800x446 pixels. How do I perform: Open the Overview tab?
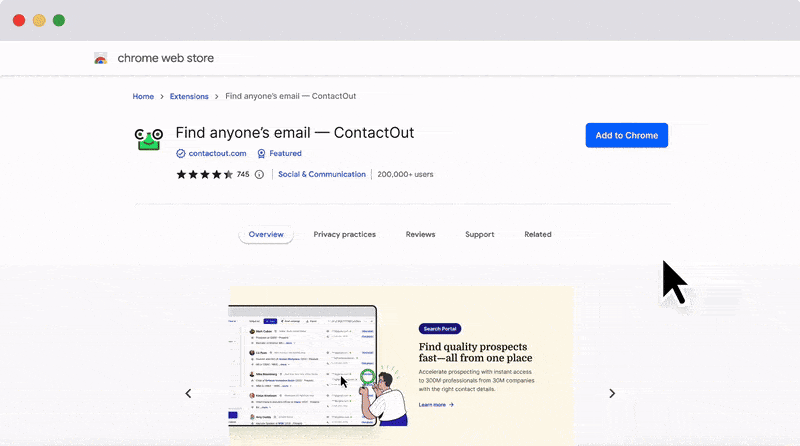pyautogui.click(x=266, y=234)
